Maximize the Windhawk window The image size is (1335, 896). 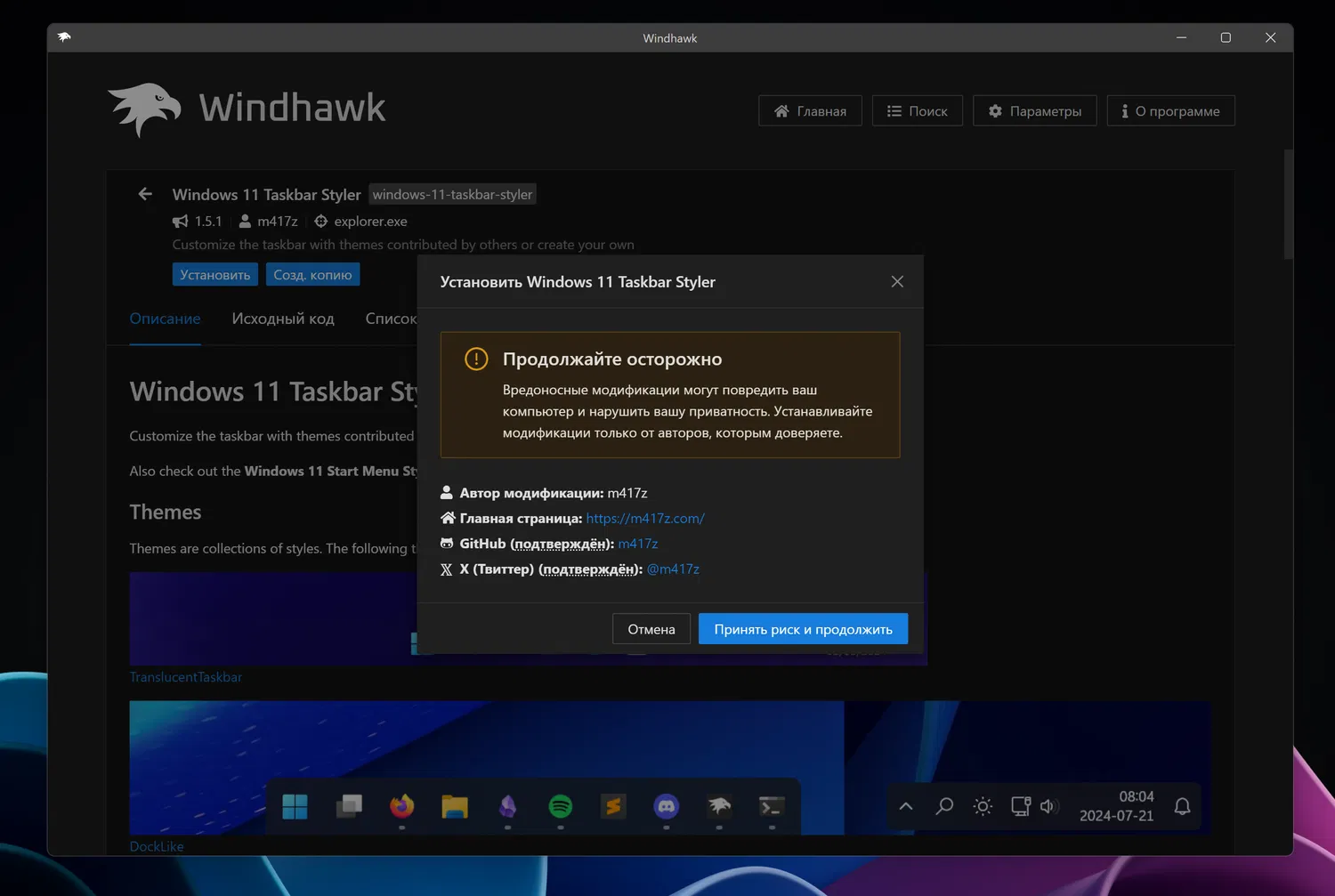click(x=1226, y=37)
